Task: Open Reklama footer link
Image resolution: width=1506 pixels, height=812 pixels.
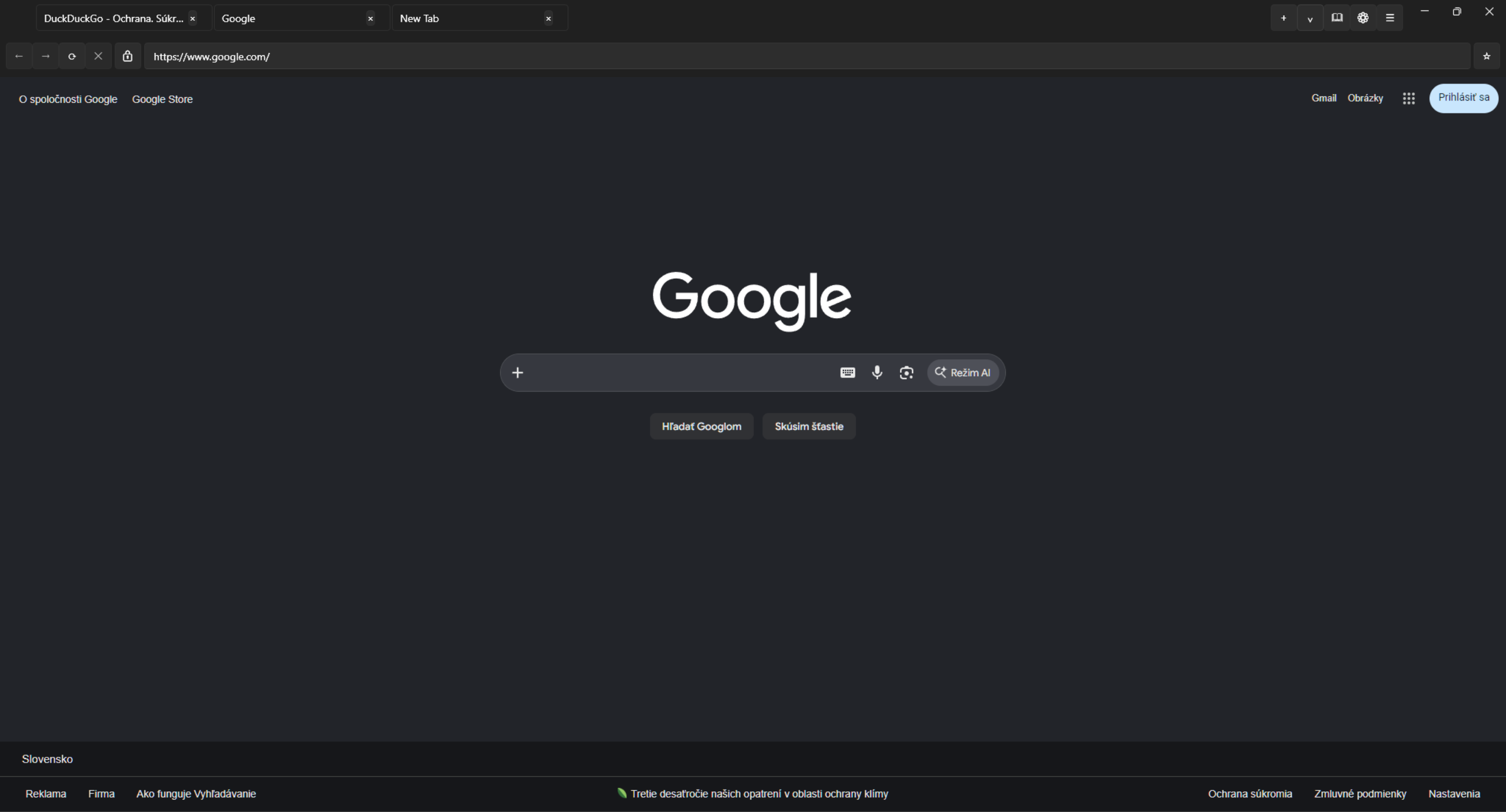Action: coord(46,794)
